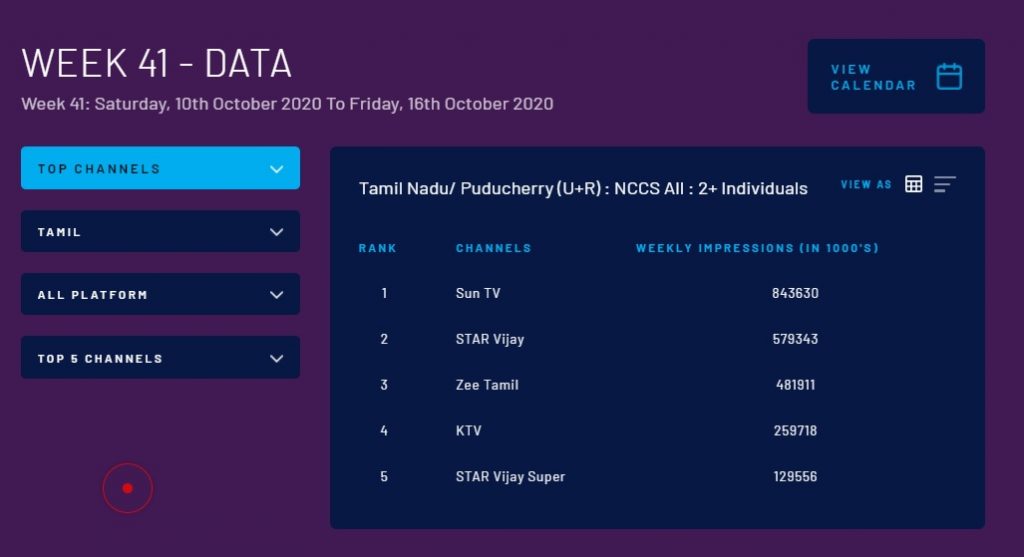Select the KTV channel row

pos(469,431)
